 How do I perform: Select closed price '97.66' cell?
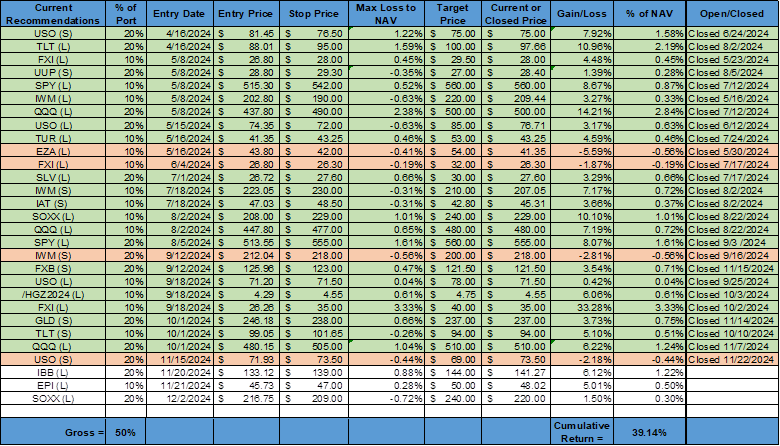516,47
